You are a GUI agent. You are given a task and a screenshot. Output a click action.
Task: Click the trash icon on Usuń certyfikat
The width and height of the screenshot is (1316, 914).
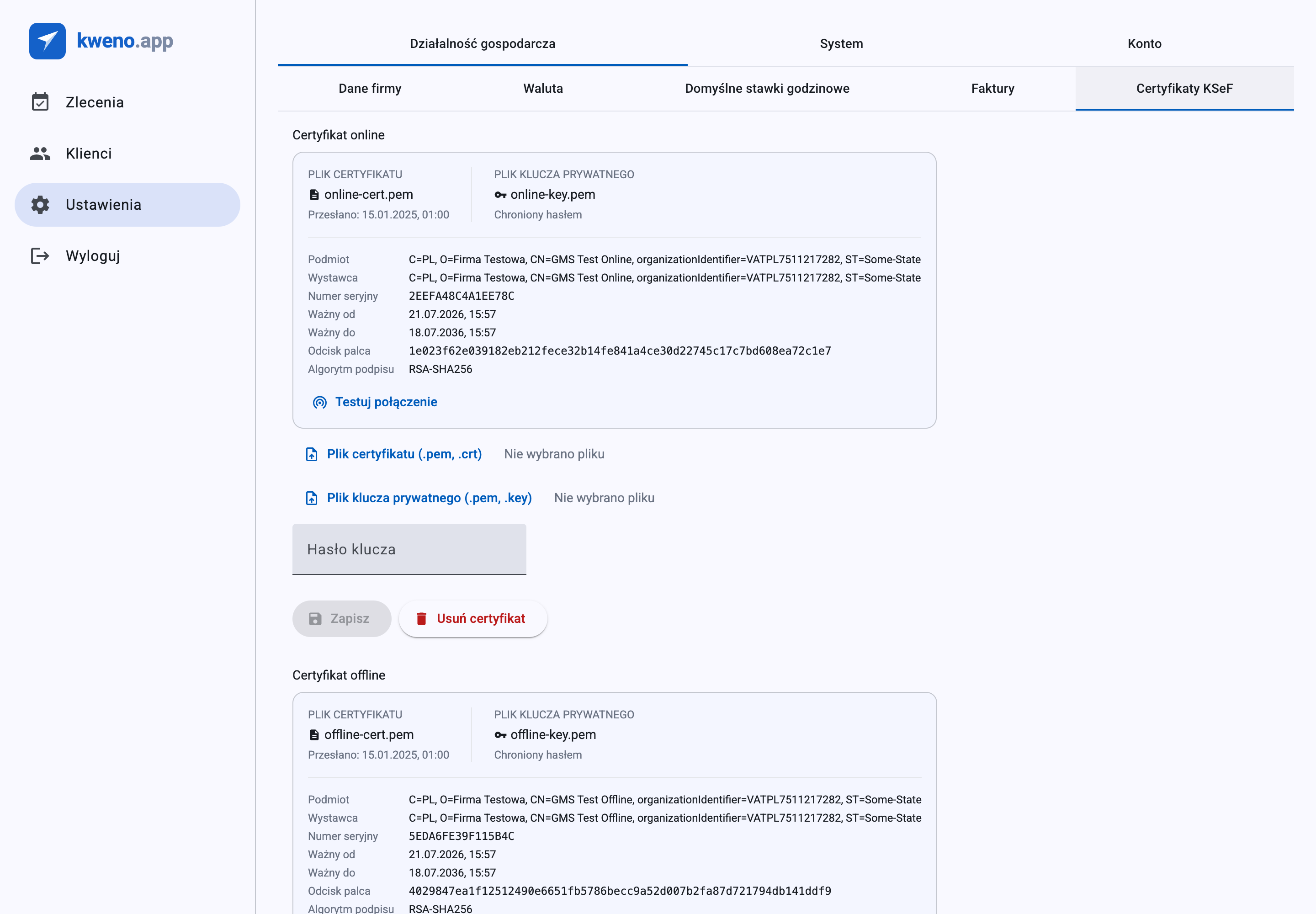click(x=421, y=618)
